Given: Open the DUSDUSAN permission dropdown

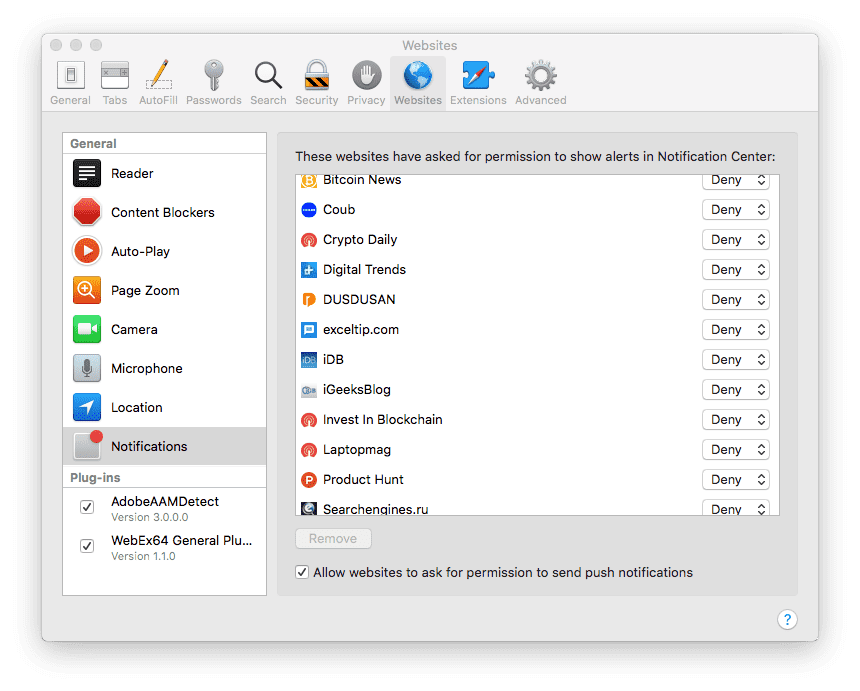Looking at the screenshot, I should tap(735, 299).
